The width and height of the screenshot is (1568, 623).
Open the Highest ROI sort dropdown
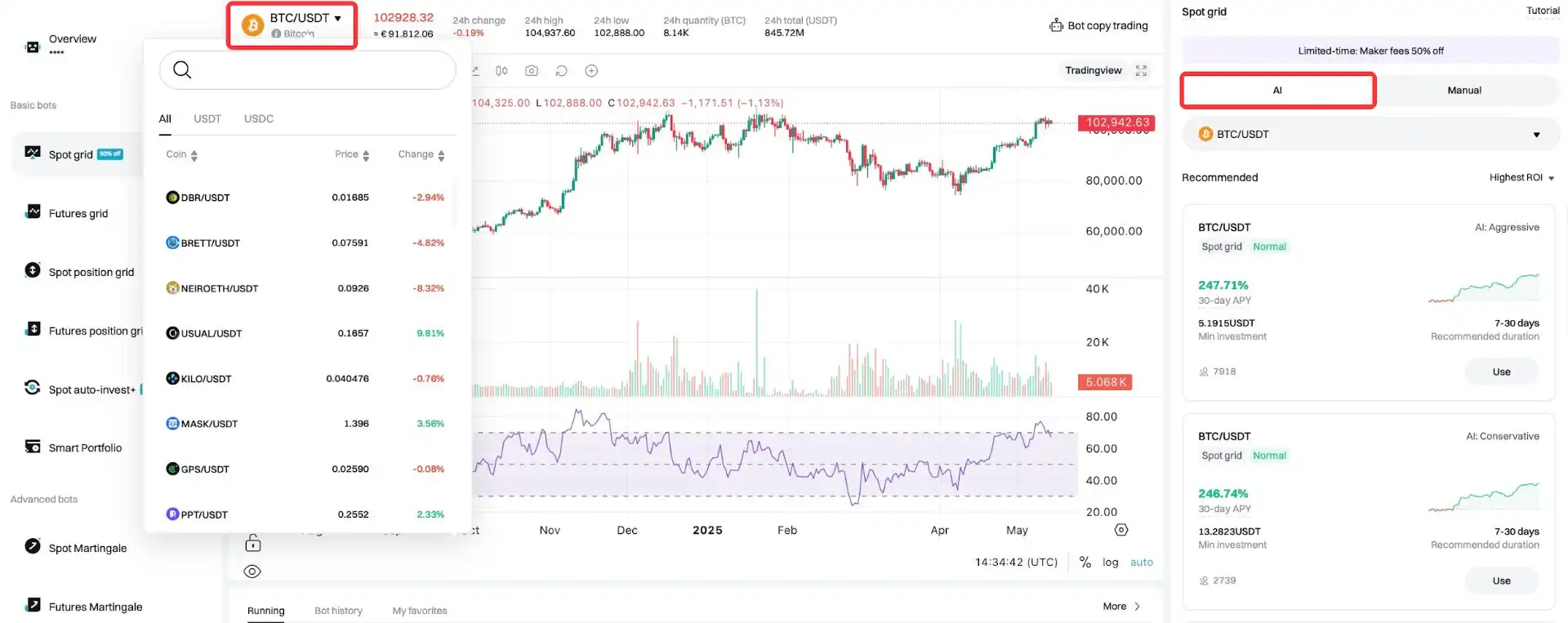(1521, 177)
